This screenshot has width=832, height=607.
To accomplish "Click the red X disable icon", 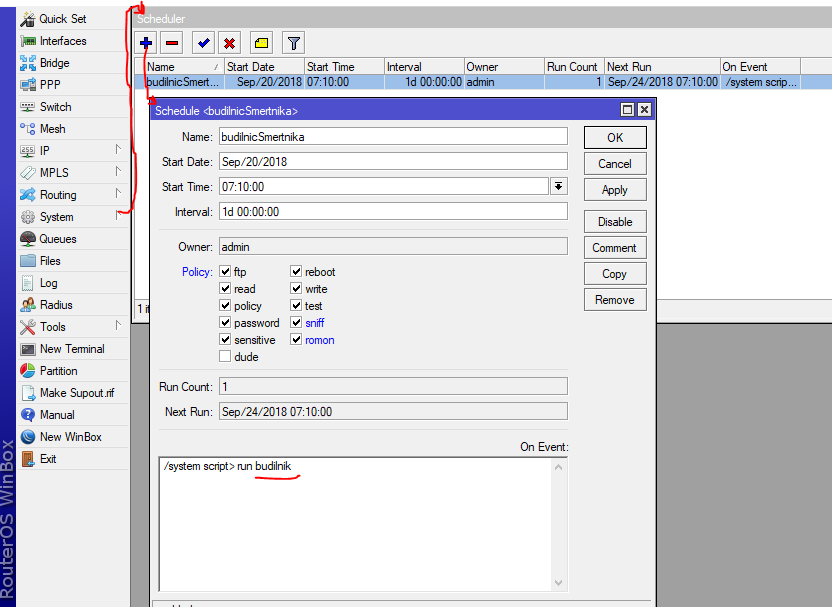I will coord(230,42).
